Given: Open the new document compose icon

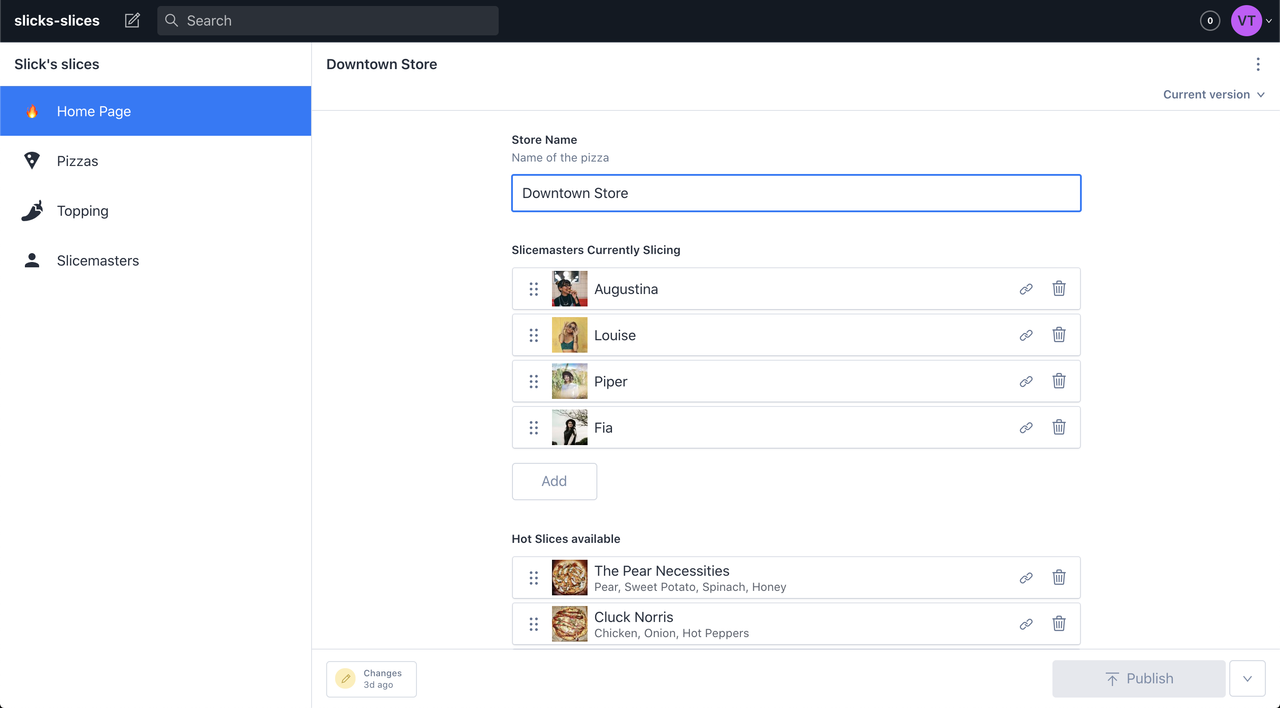Looking at the screenshot, I should point(131,20).
